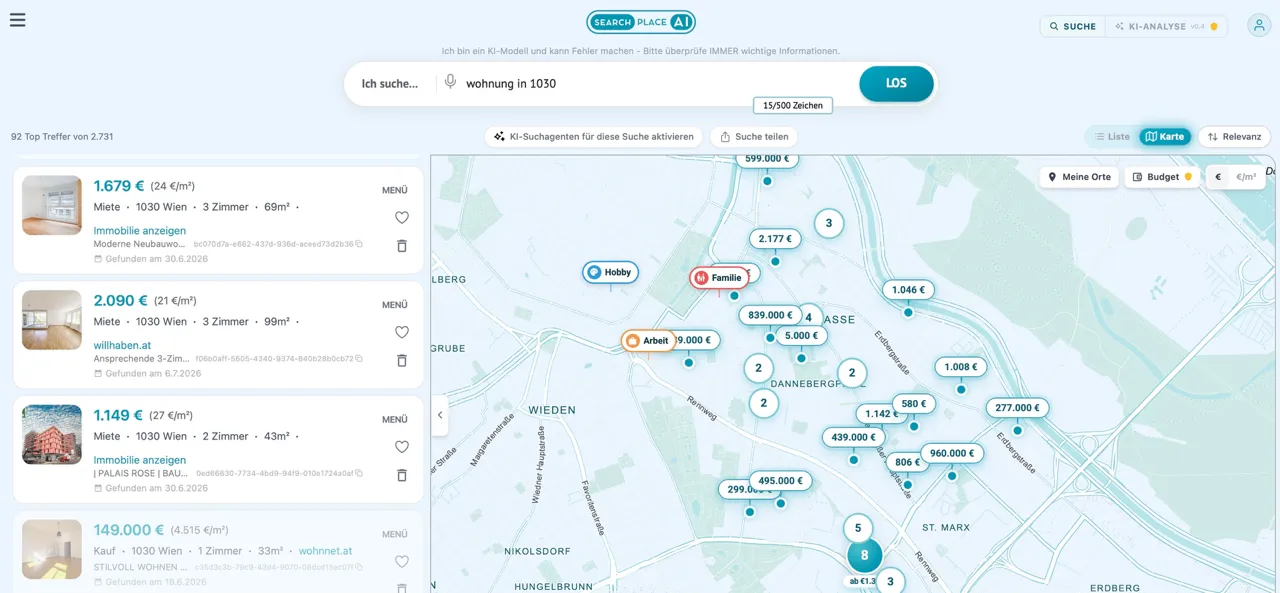Click the search input with 'wohnung in 1030'
The height and width of the screenshot is (593, 1280).
[656, 83]
